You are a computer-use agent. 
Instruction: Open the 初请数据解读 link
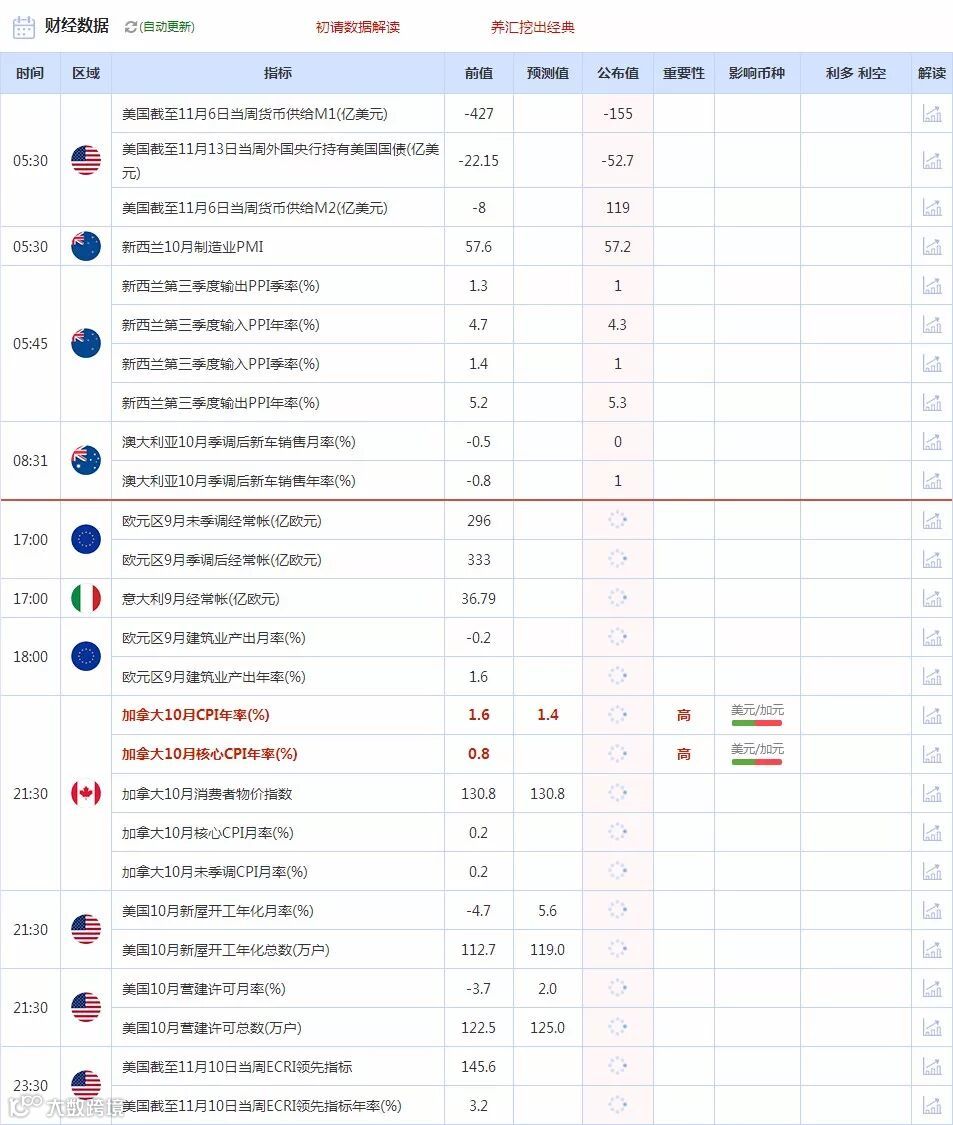(x=358, y=27)
